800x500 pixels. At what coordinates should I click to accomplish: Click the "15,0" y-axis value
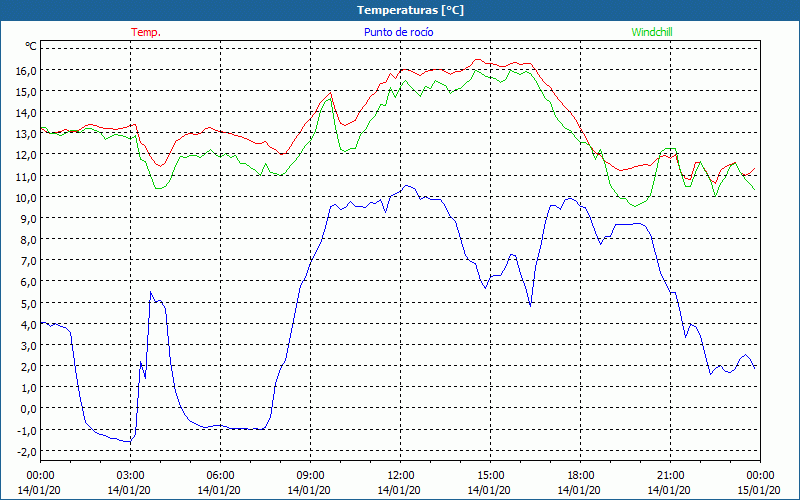tap(27, 92)
